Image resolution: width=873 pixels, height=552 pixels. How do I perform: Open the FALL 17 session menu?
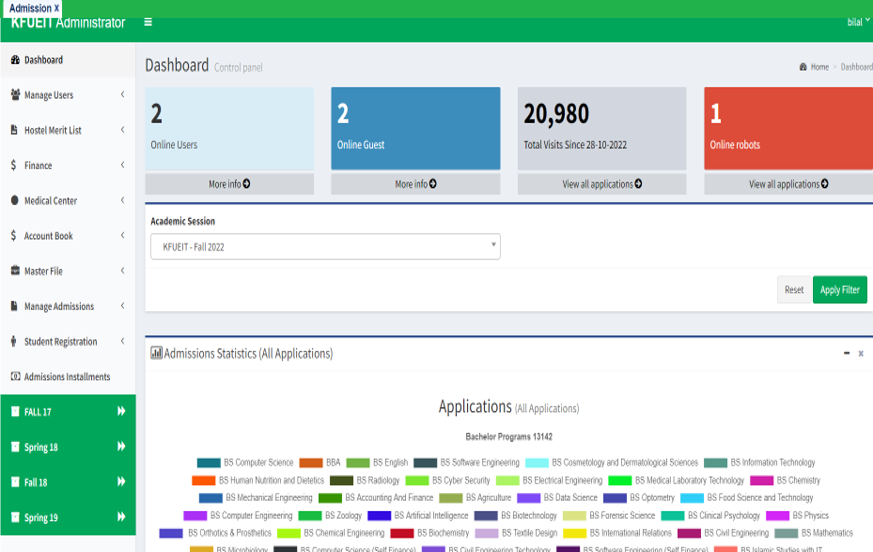(x=67, y=412)
